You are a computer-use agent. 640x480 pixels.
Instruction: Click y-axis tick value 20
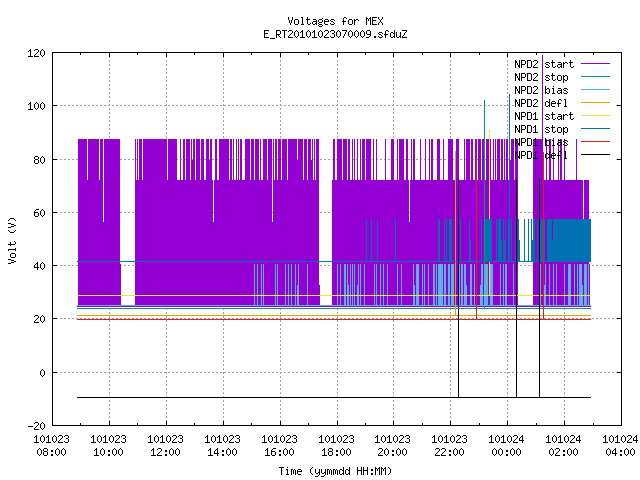(39, 319)
